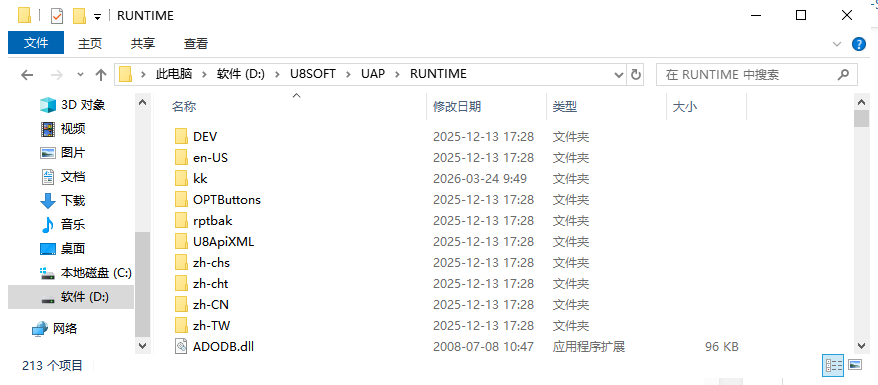Click the 96 KB size value

pyautogui.click(x=722, y=347)
